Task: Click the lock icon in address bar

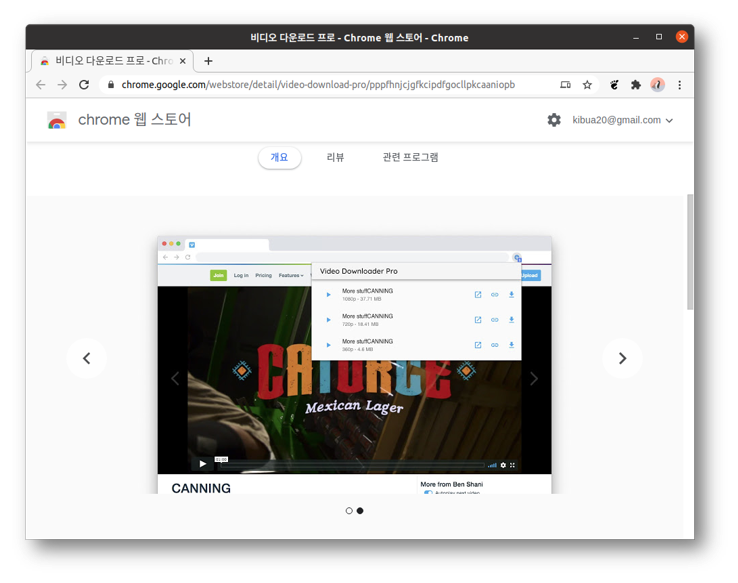Action: 111,85
